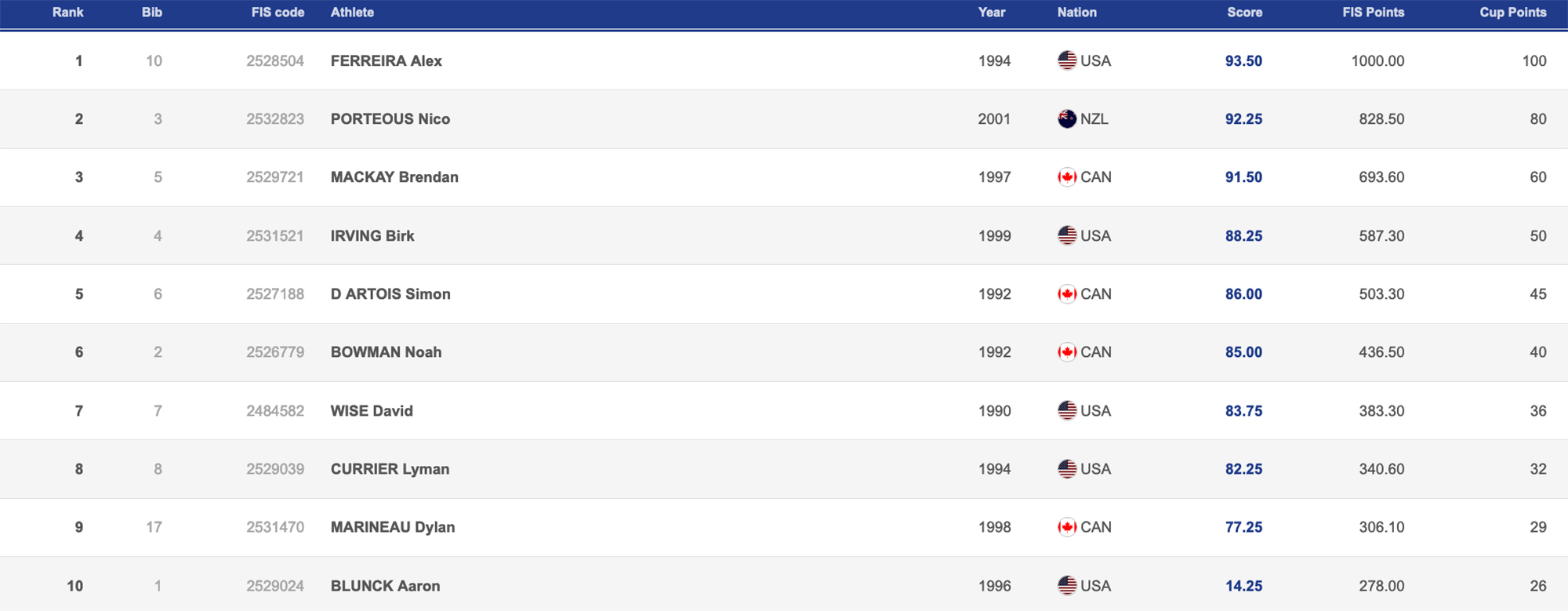Open CURRIER Lyman's athlete link
This screenshot has height=611, width=1568.
[x=390, y=469]
